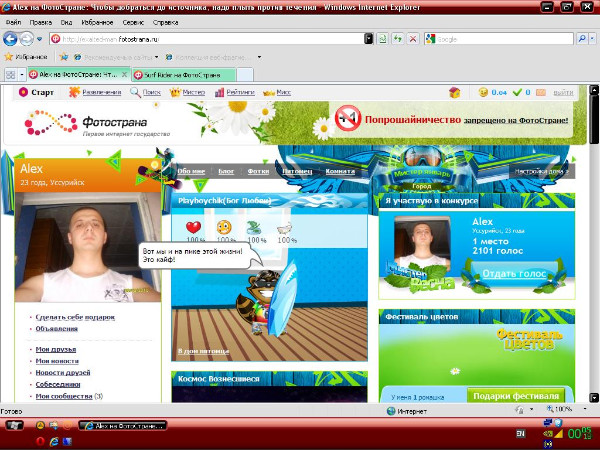Open the search provider dropdown arrow
The image size is (600, 450).
click(592, 39)
